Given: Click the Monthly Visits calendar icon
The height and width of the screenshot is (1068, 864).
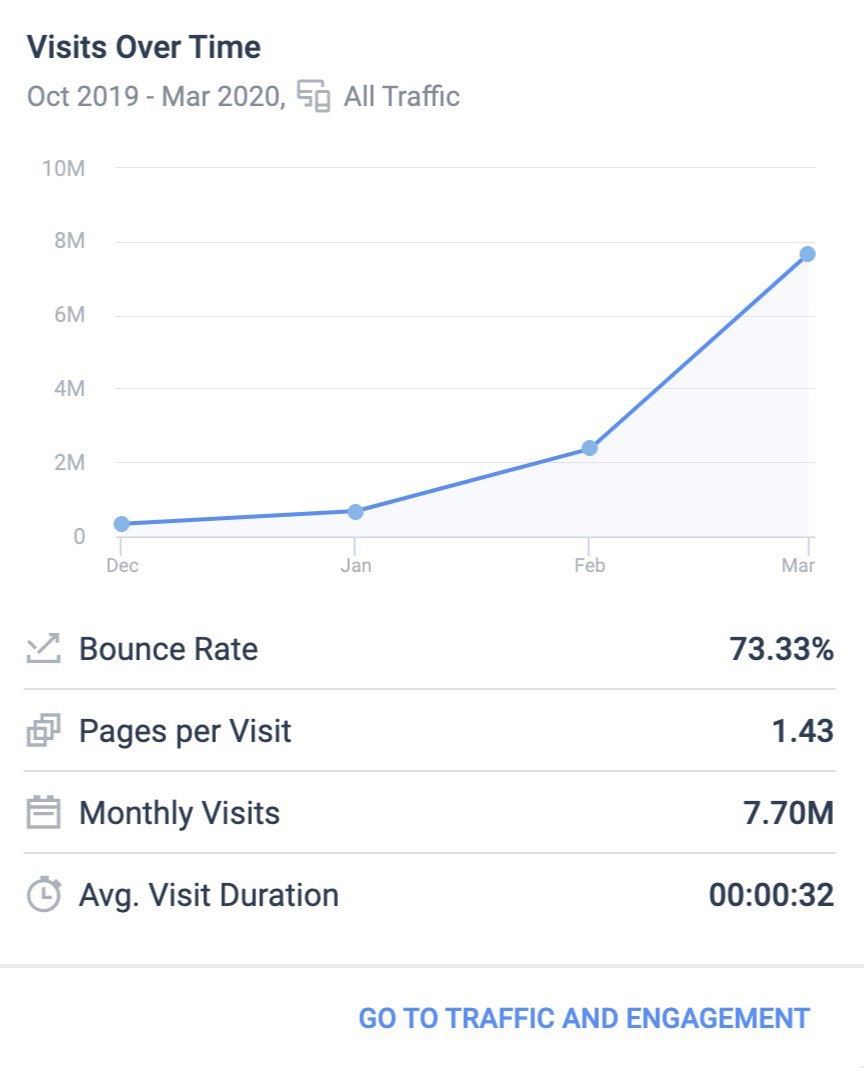Looking at the screenshot, I should point(44,812).
